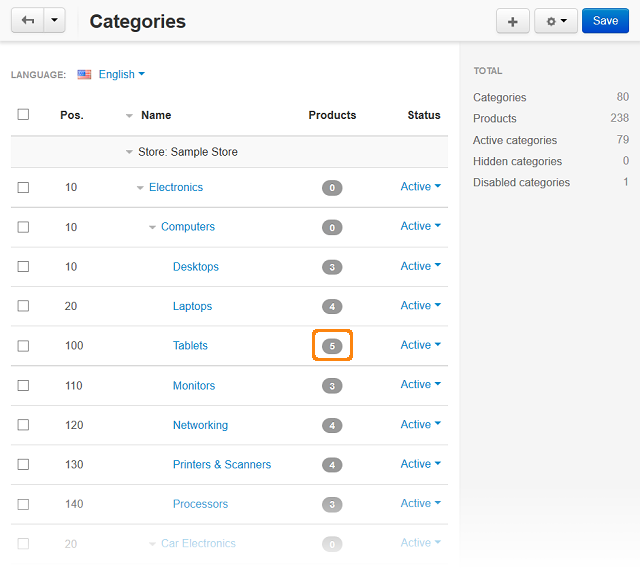The width and height of the screenshot is (640, 571).
Task: Open the Electronics Active status dropdown
Action: click(420, 187)
